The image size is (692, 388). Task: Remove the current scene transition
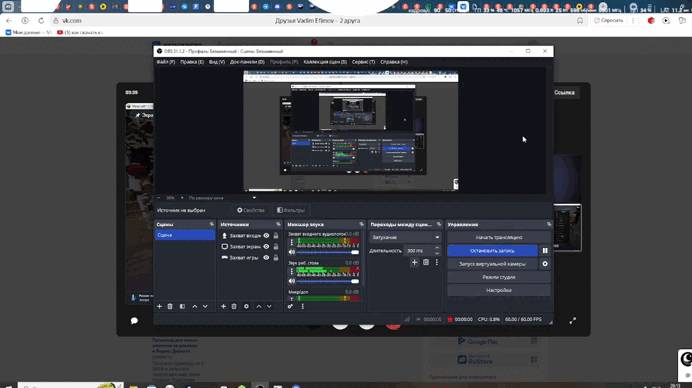[x=426, y=262]
